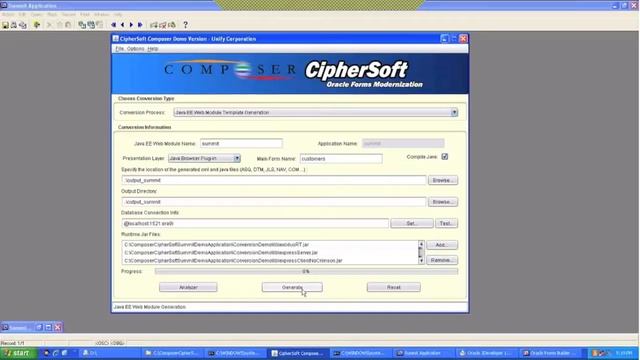This screenshot has height=360, width=640.
Task: Click the Paste icon in Summit toolbar
Action: click(68, 25)
